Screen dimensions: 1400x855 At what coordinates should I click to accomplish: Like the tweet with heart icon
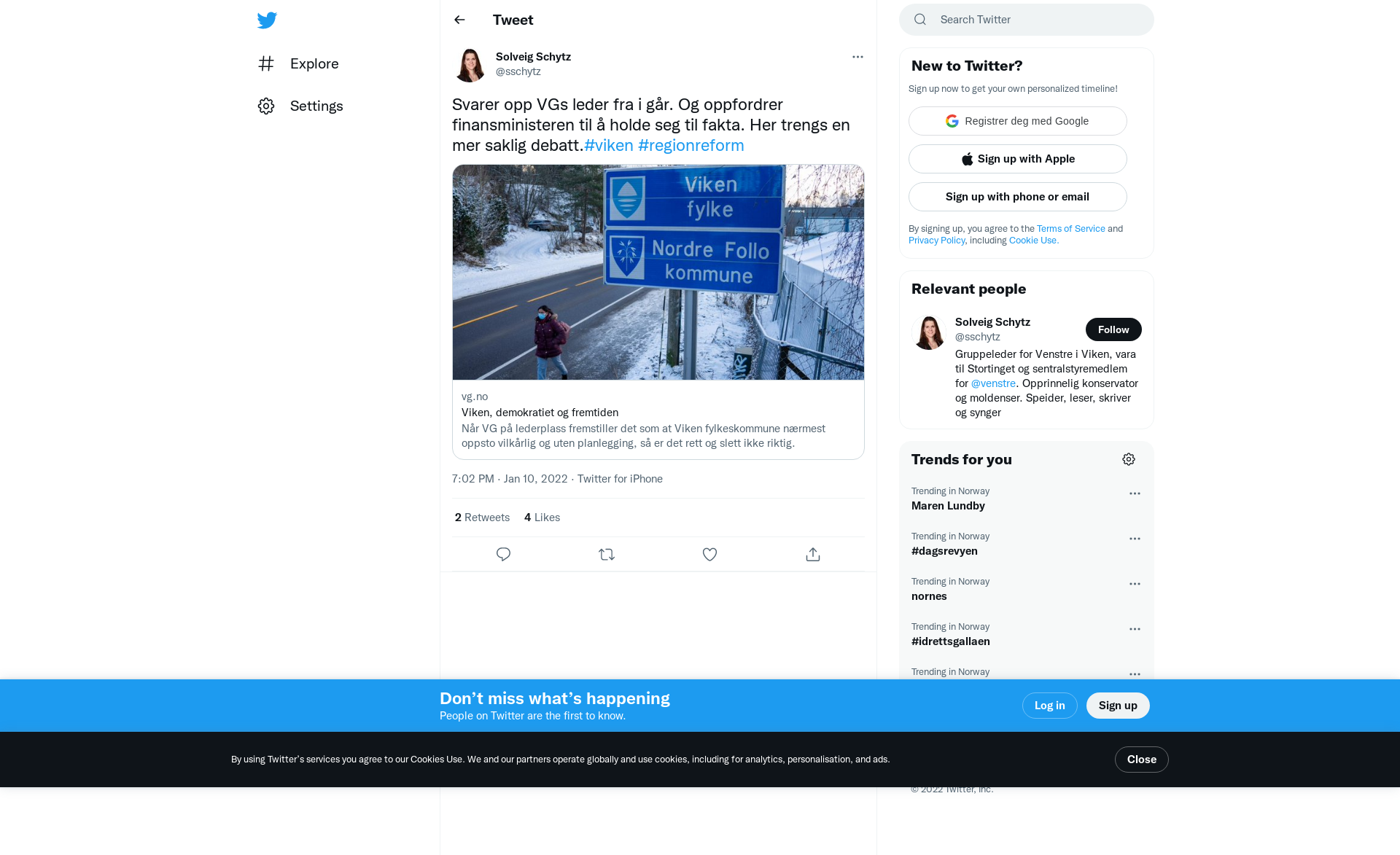(709, 555)
